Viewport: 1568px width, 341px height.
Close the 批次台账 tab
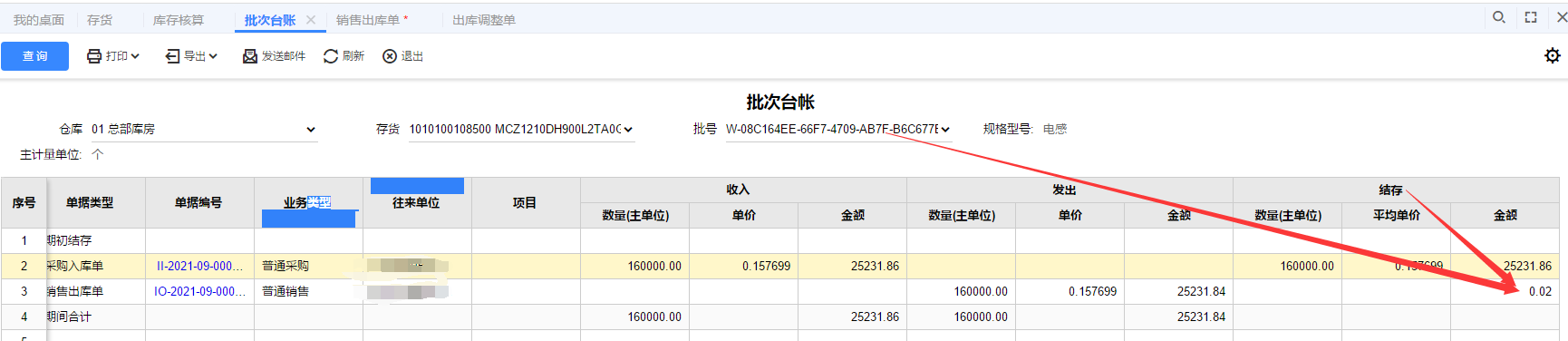point(311,20)
